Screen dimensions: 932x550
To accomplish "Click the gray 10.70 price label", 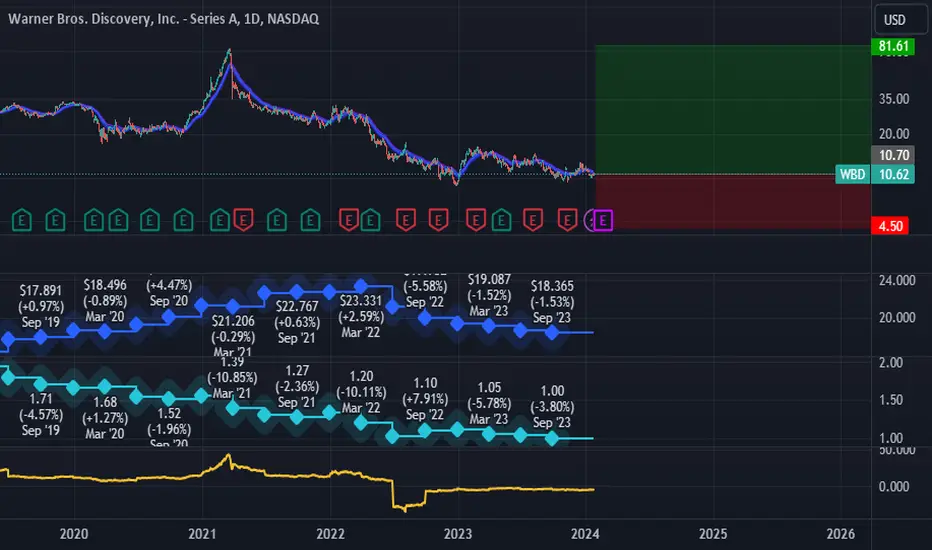I will [893, 155].
